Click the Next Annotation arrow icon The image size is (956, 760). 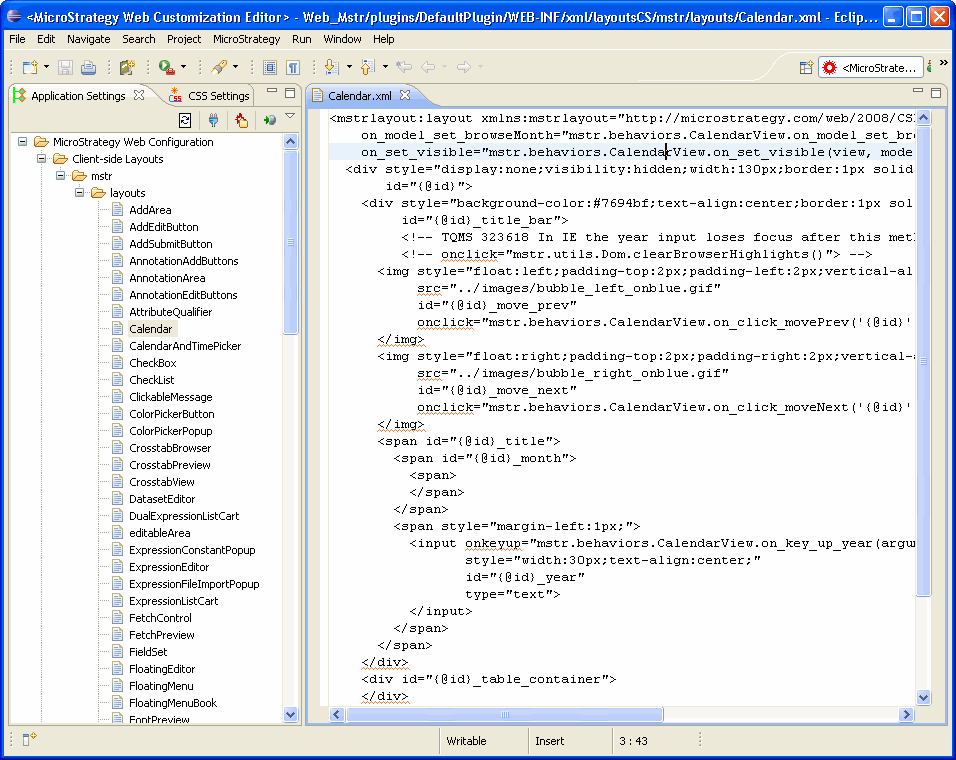[x=331, y=67]
